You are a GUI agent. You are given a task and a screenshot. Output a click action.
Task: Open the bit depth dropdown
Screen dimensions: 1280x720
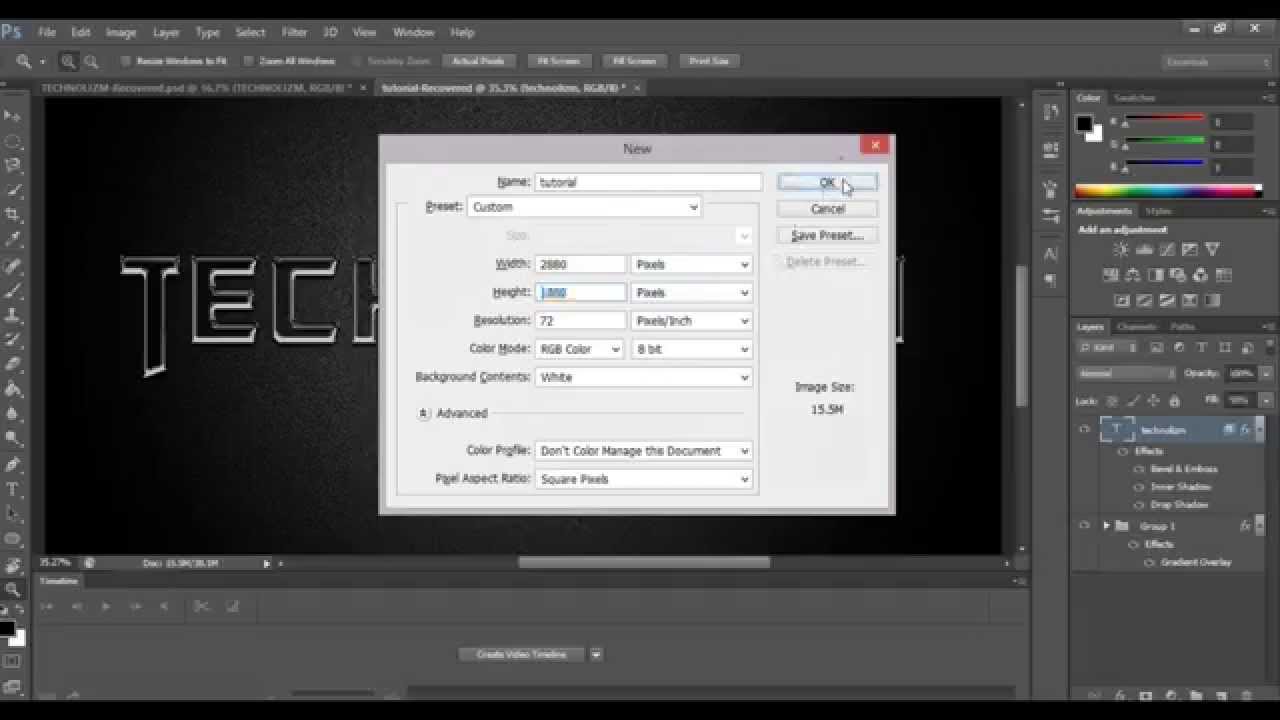coord(691,349)
